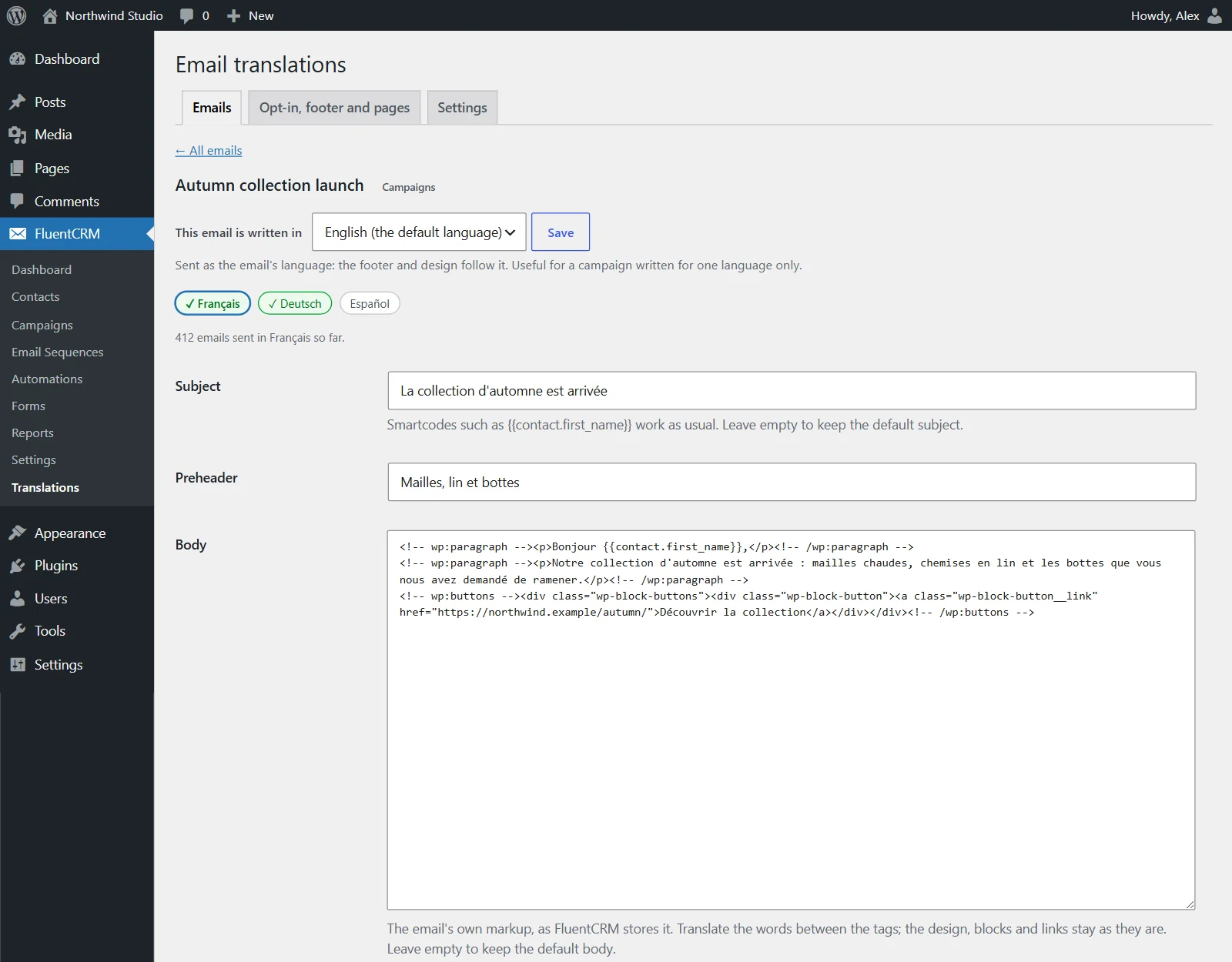
Task: Click the Appearance paintbrush icon
Action: (x=18, y=533)
